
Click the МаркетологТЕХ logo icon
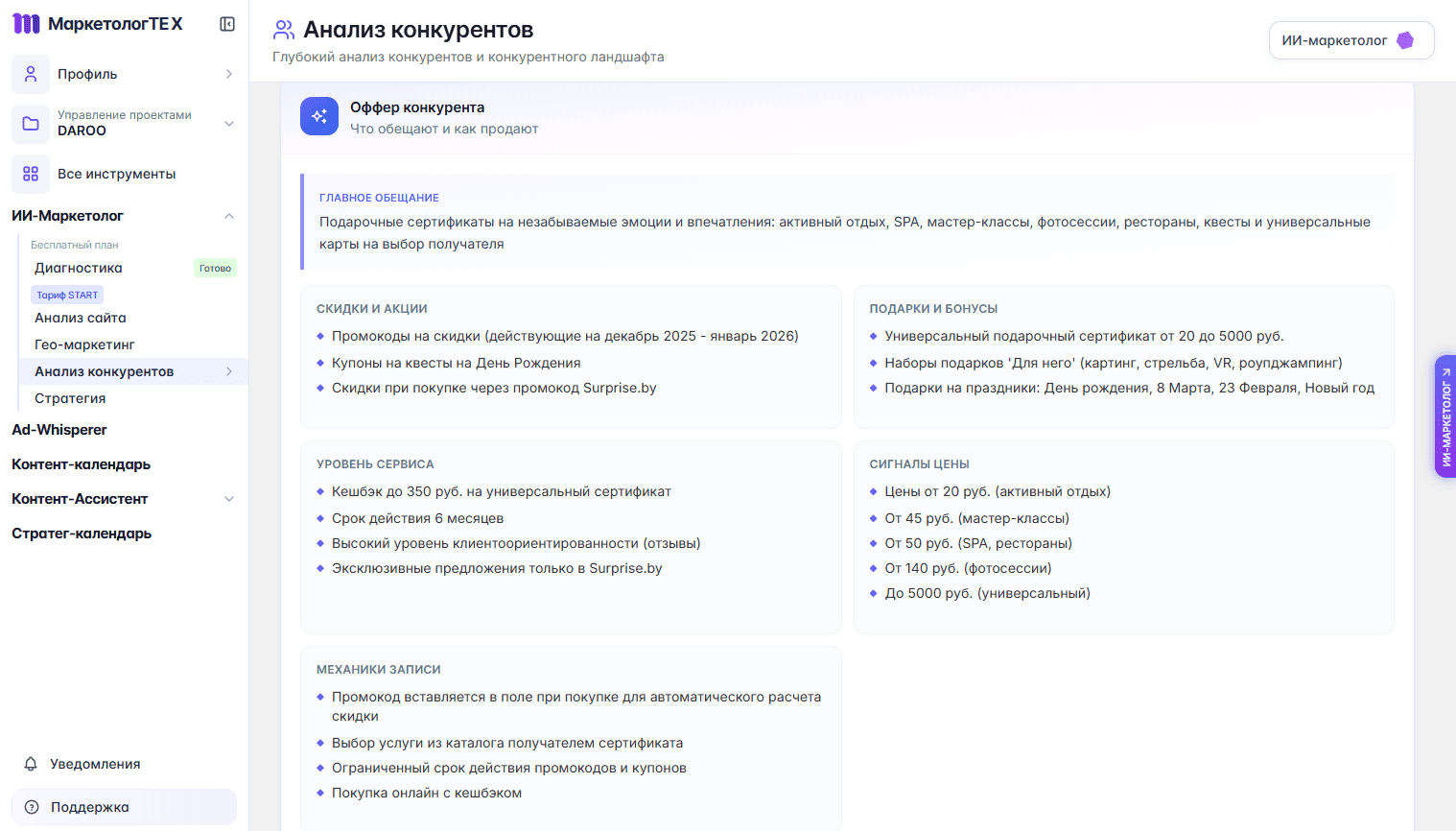(26, 23)
